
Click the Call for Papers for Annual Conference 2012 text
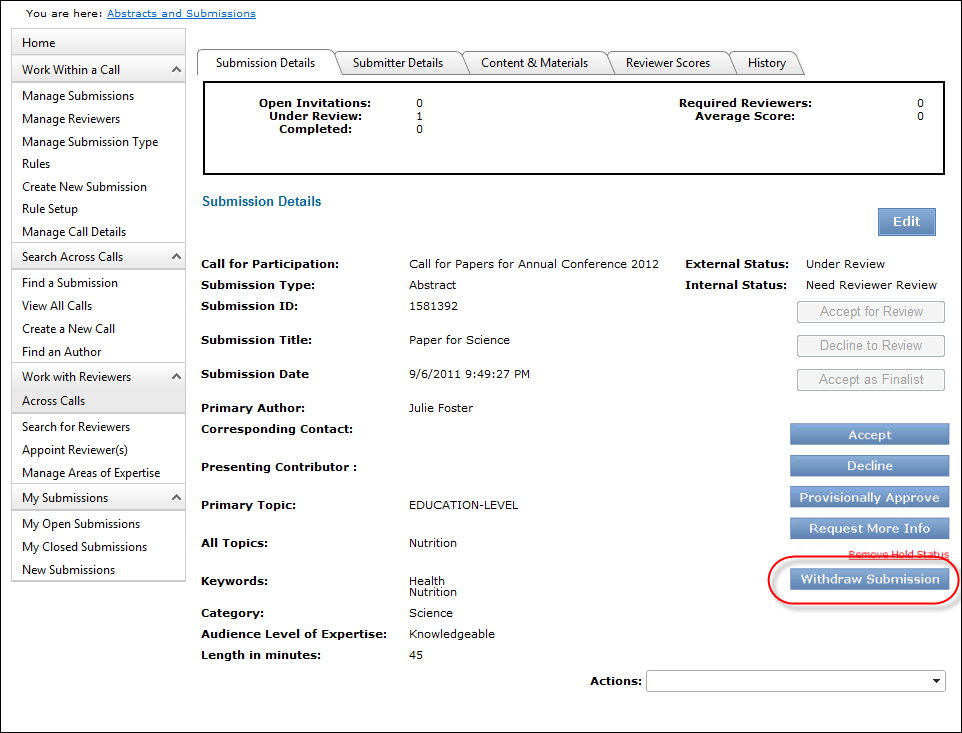pos(534,264)
